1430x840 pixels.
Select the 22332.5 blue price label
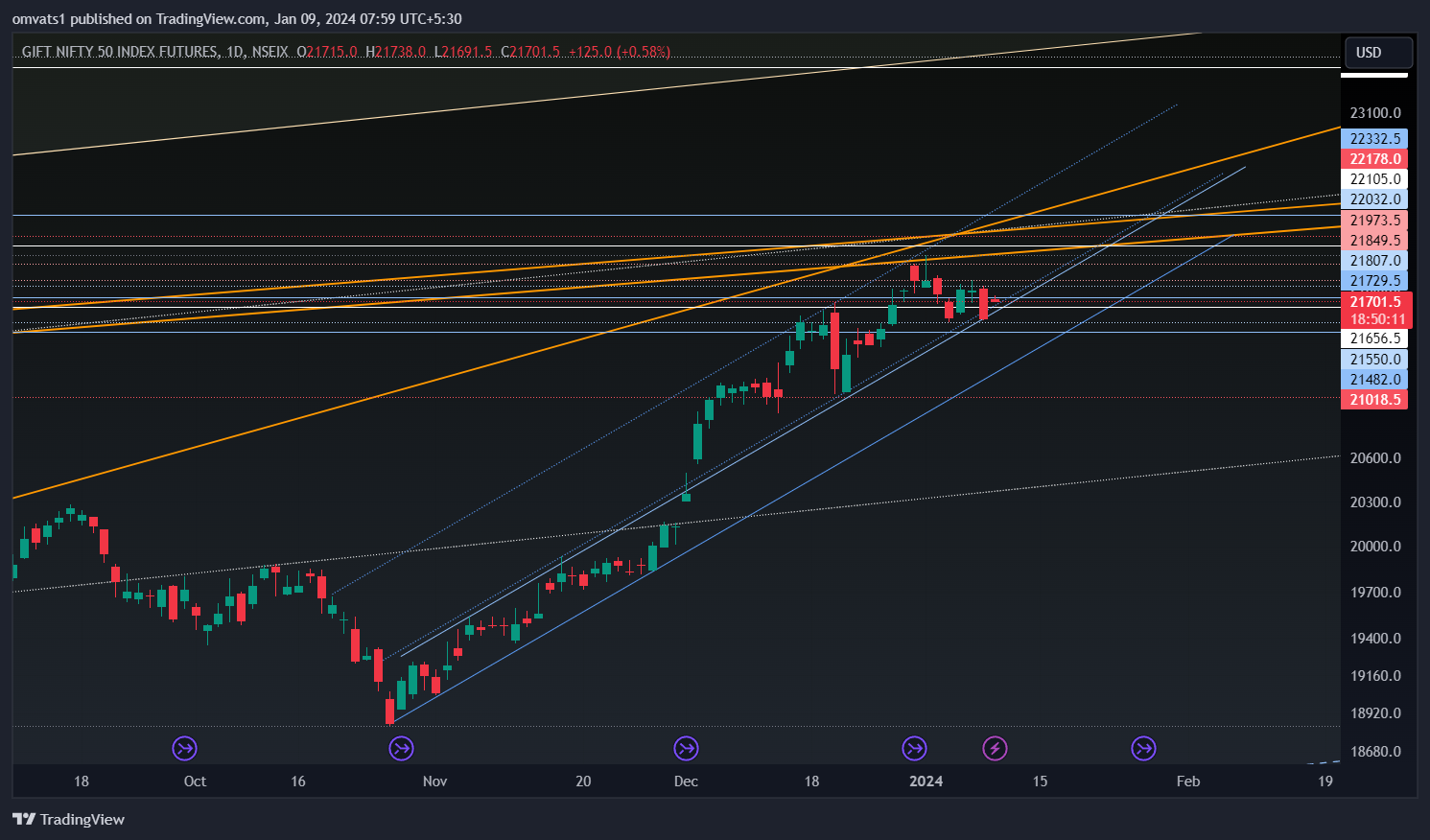1374,139
